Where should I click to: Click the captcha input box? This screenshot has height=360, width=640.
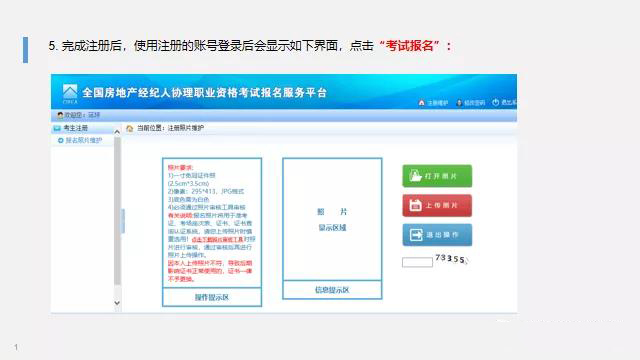417,262
